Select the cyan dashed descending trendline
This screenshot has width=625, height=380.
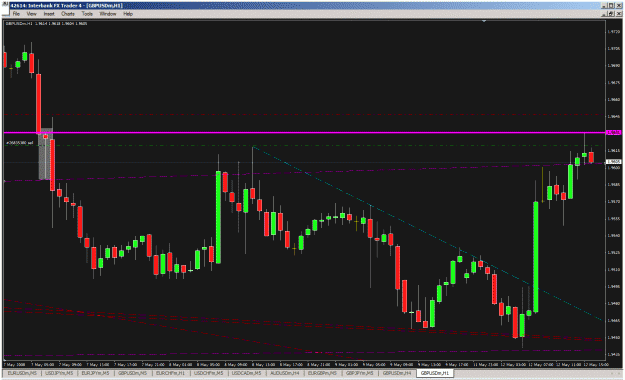point(427,233)
